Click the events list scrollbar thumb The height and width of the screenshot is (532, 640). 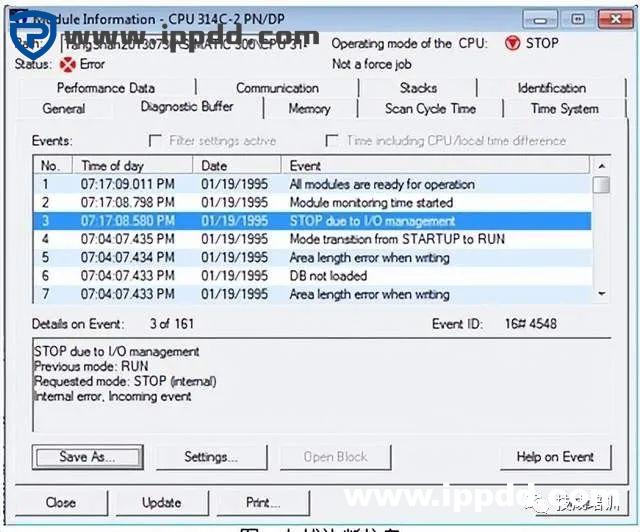pos(602,185)
